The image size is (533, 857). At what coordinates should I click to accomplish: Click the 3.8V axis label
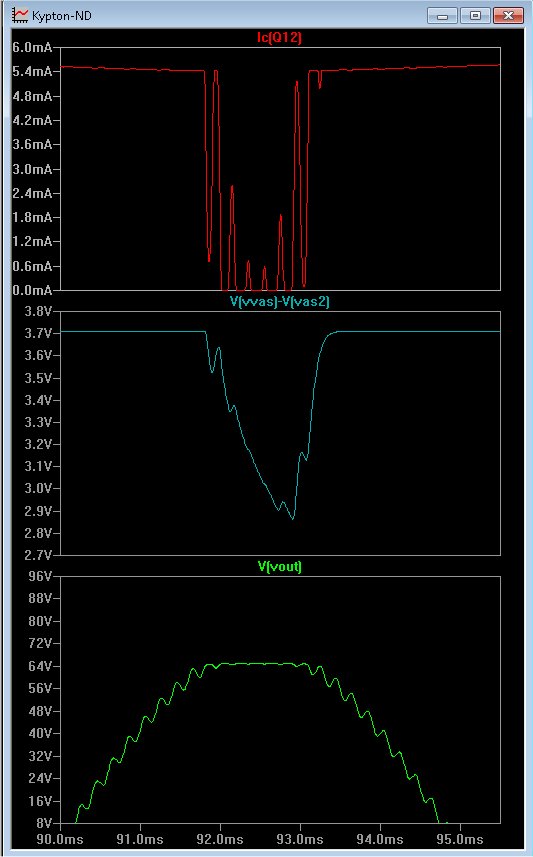coord(38,312)
